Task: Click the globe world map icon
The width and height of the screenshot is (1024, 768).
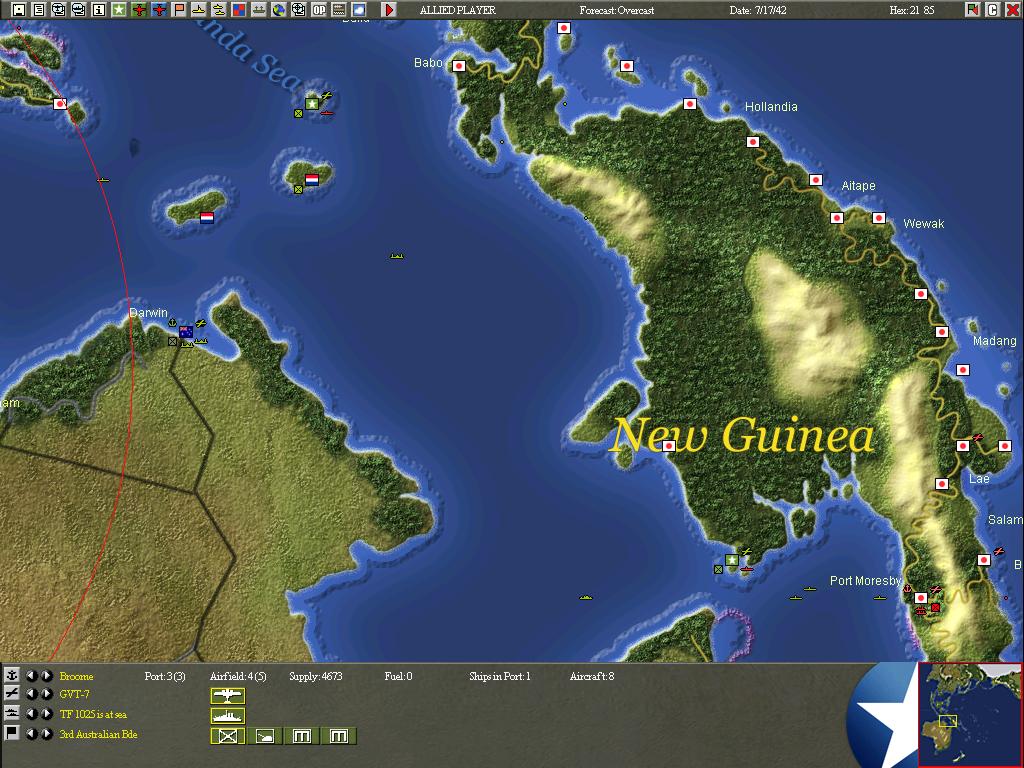Action: (x=279, y=10)
